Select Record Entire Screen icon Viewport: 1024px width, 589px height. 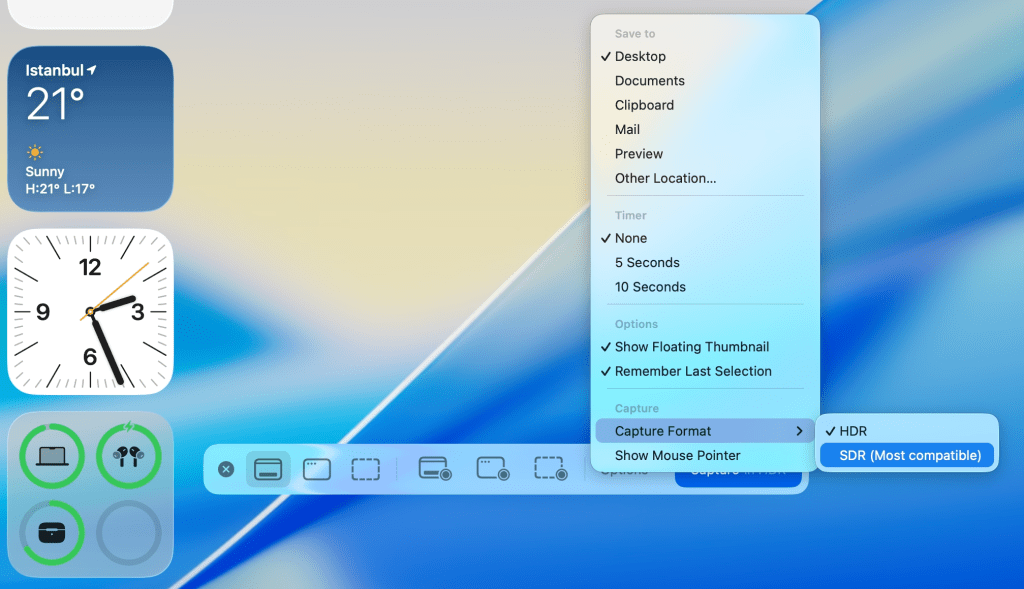click(x=435, y=469)
